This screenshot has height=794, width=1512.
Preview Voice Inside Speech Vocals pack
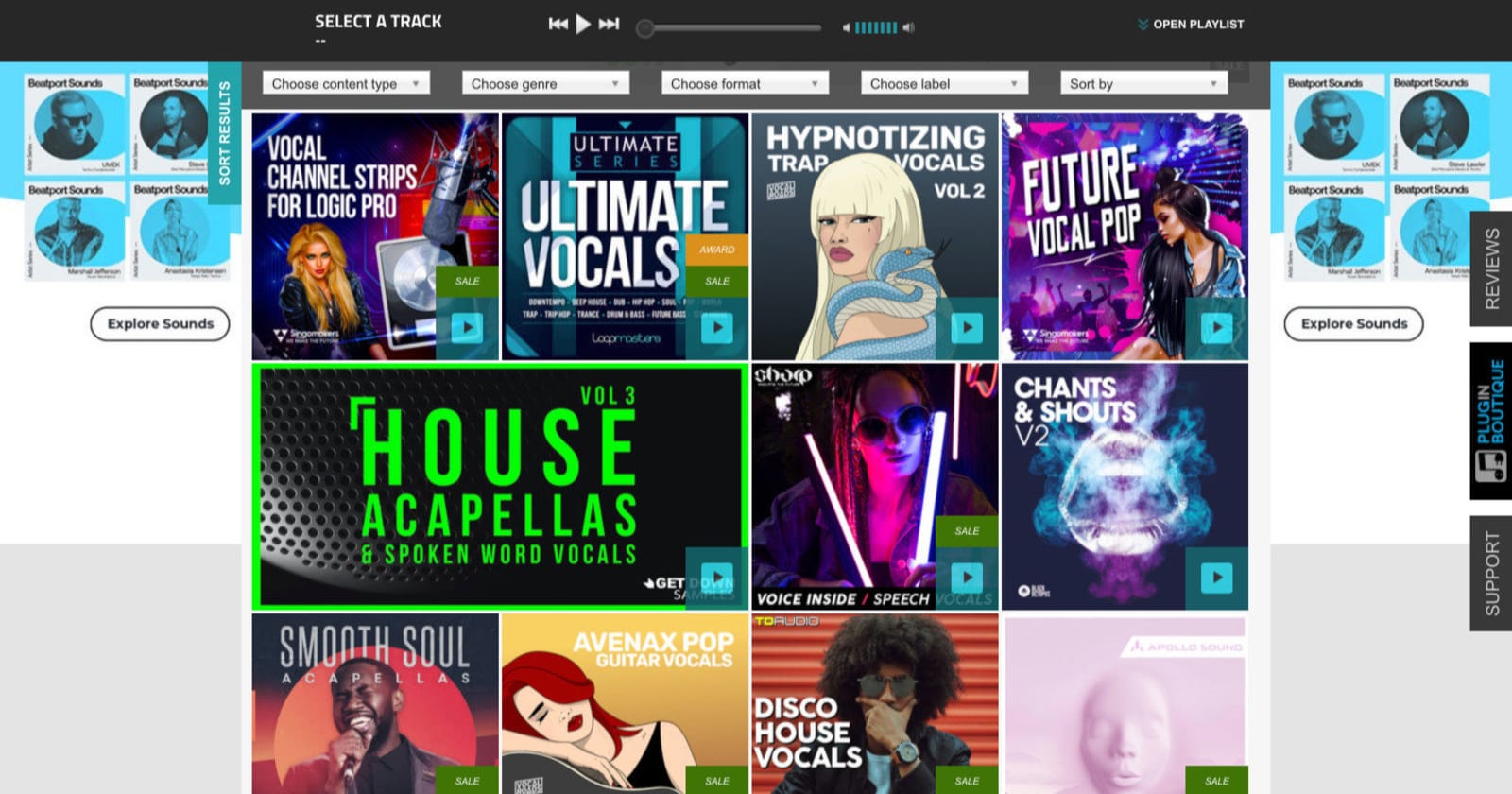tap(967, 578)
